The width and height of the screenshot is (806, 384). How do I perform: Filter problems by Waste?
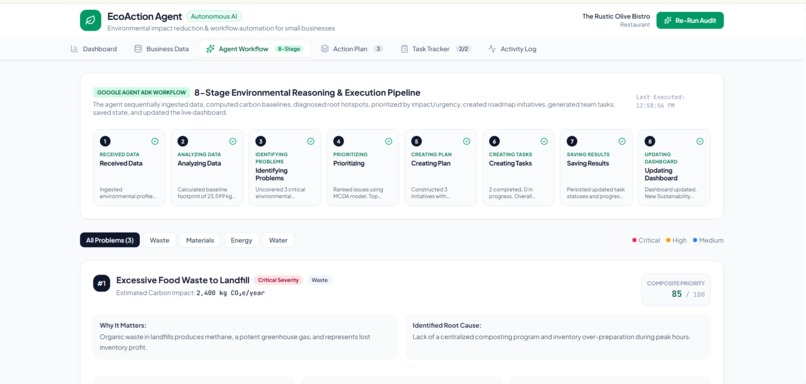coord(159,240)
